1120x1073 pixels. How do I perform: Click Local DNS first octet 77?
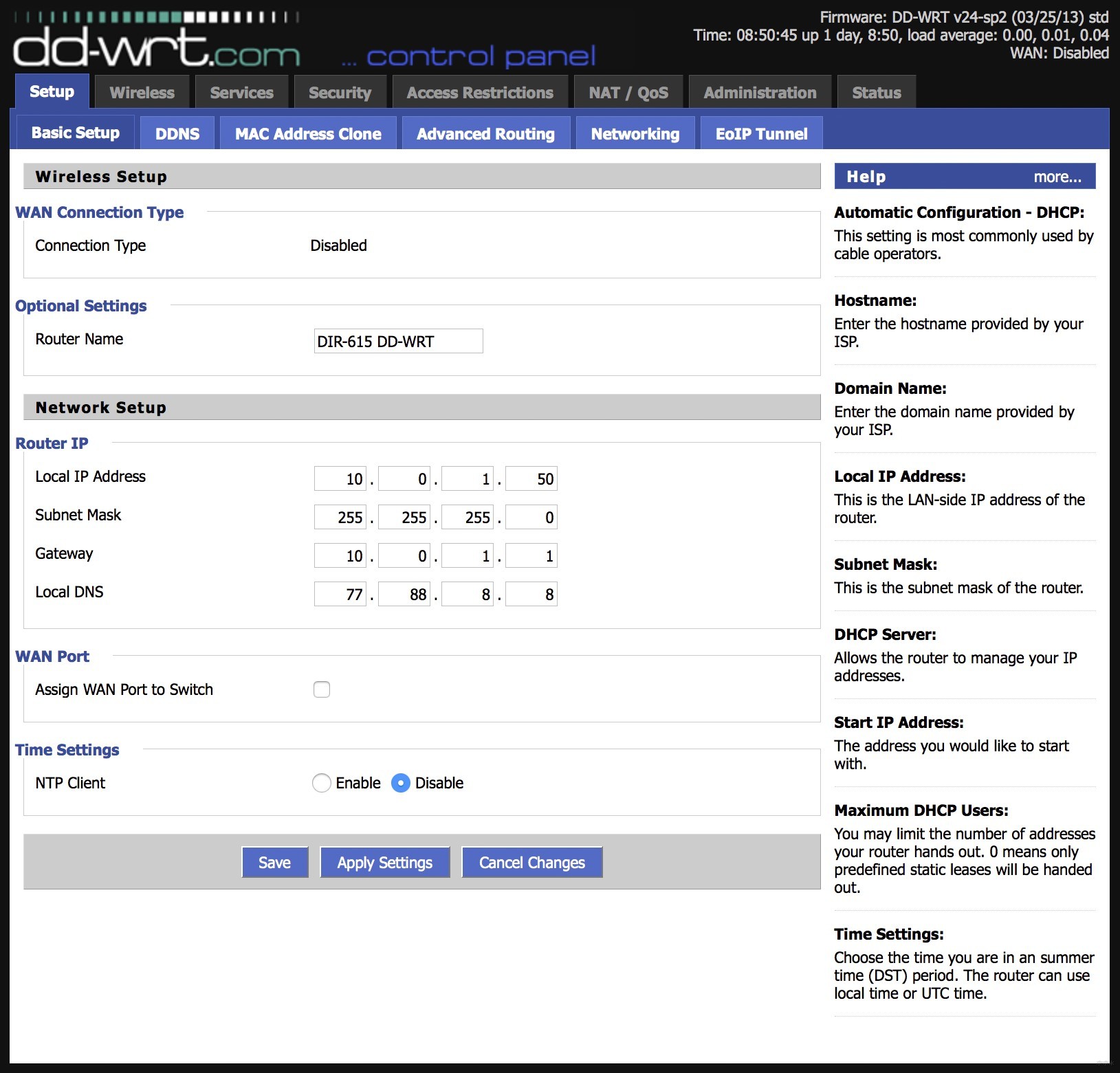coord(340,594)
